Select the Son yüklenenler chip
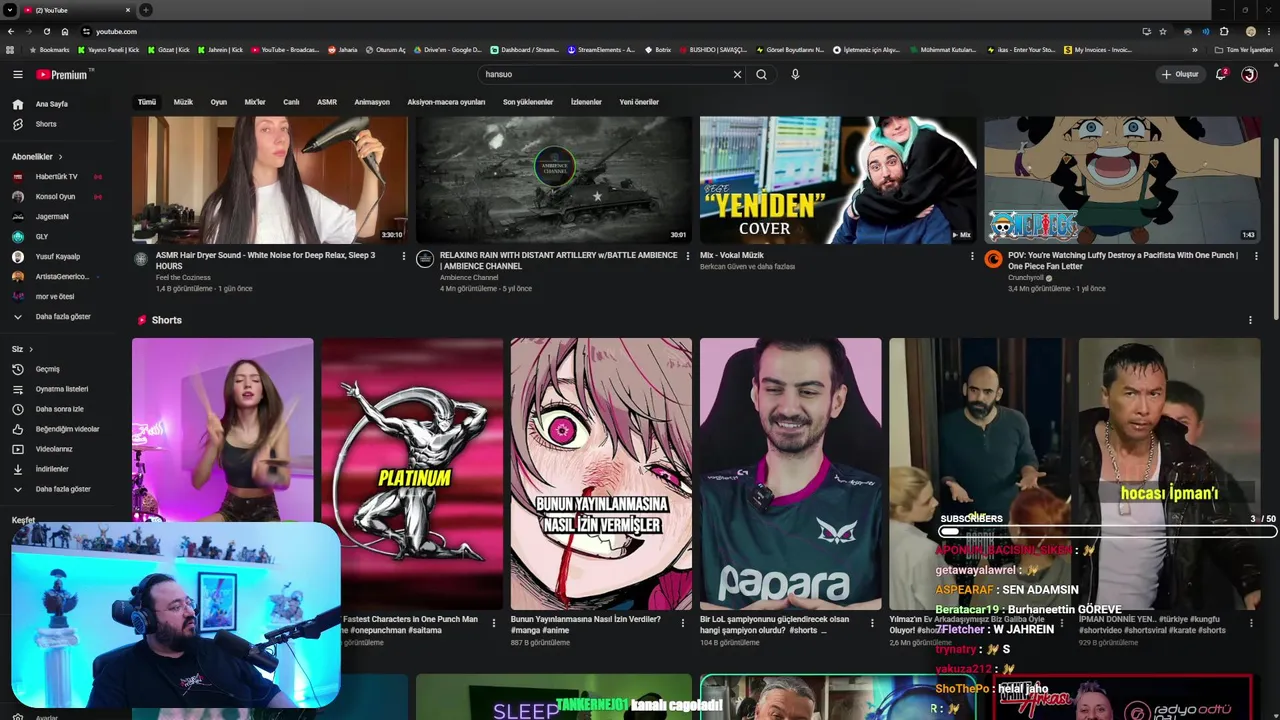 [528, 102]
